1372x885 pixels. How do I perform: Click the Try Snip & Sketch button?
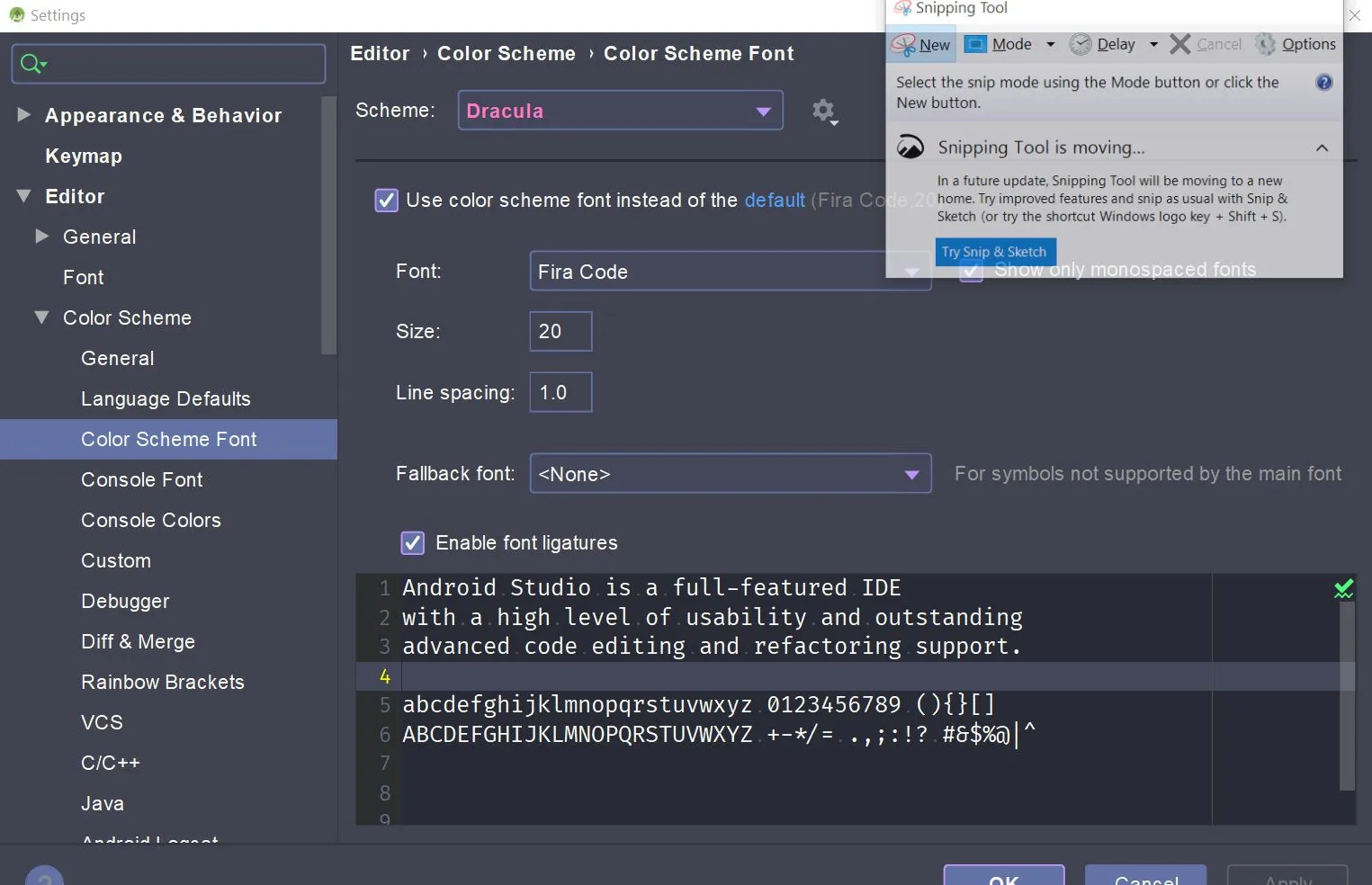(995, 252)
